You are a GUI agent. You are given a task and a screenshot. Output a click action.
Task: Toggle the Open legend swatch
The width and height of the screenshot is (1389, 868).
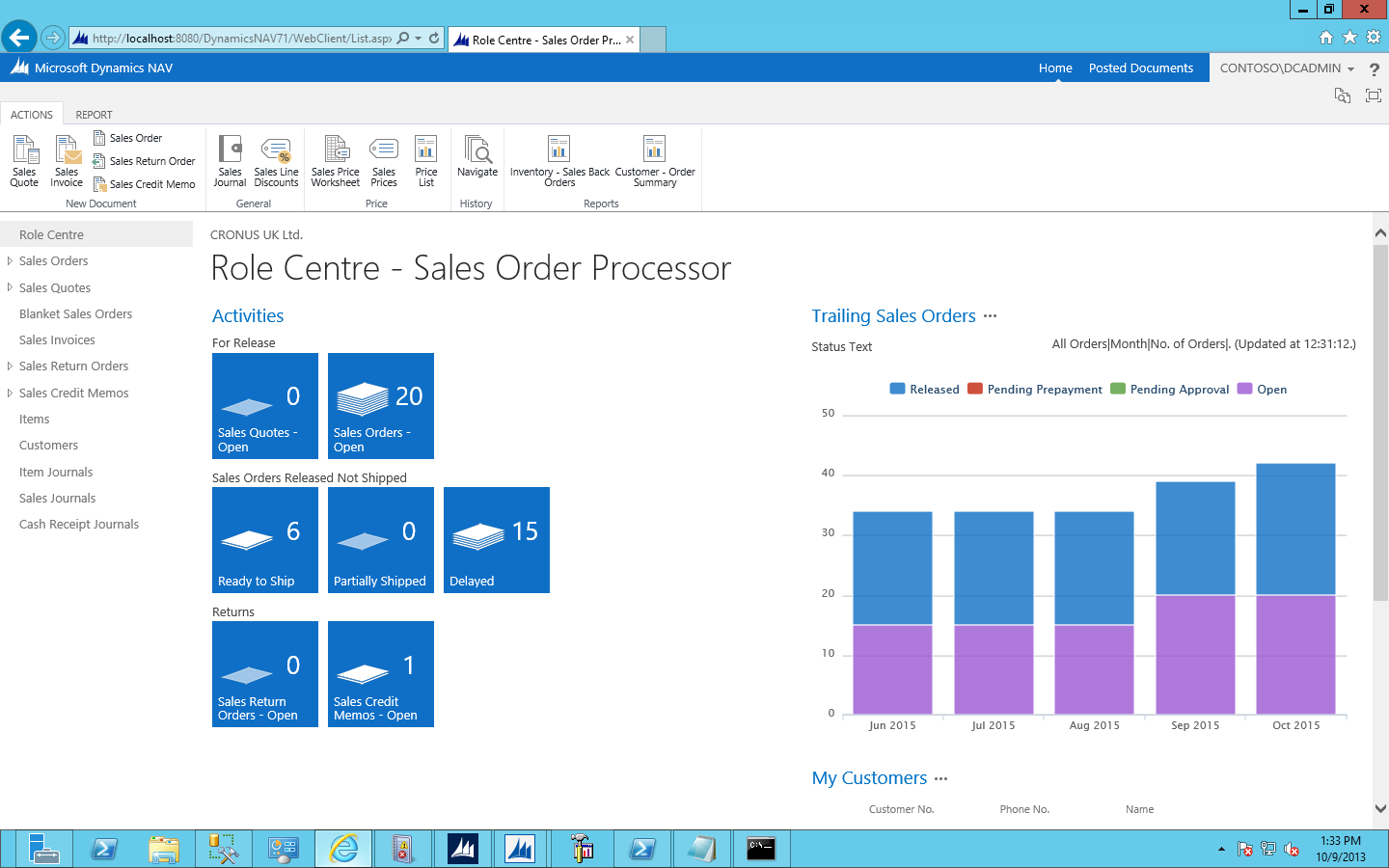1244,389
